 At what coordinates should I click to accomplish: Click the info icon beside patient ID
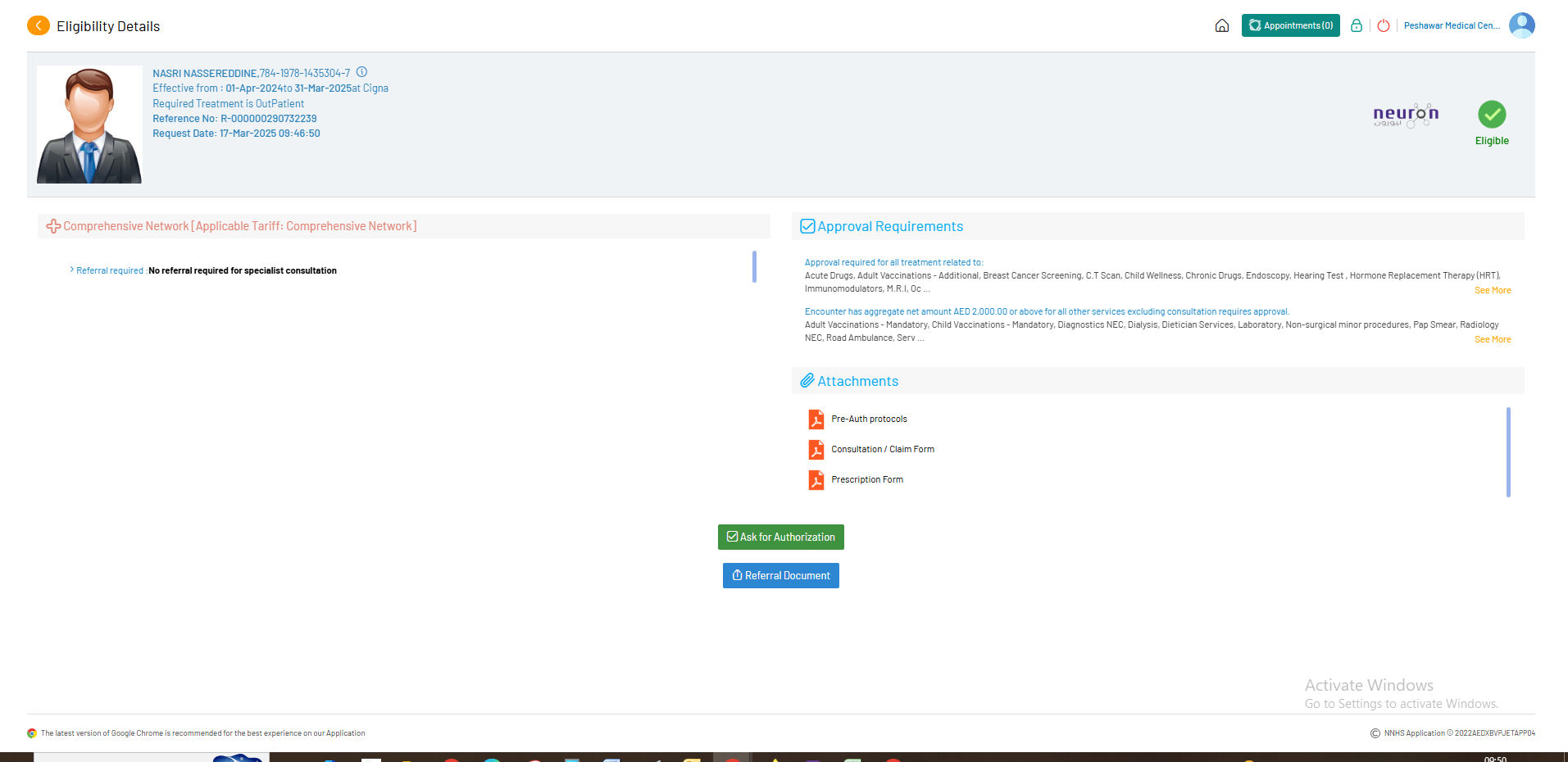(361, 72)
